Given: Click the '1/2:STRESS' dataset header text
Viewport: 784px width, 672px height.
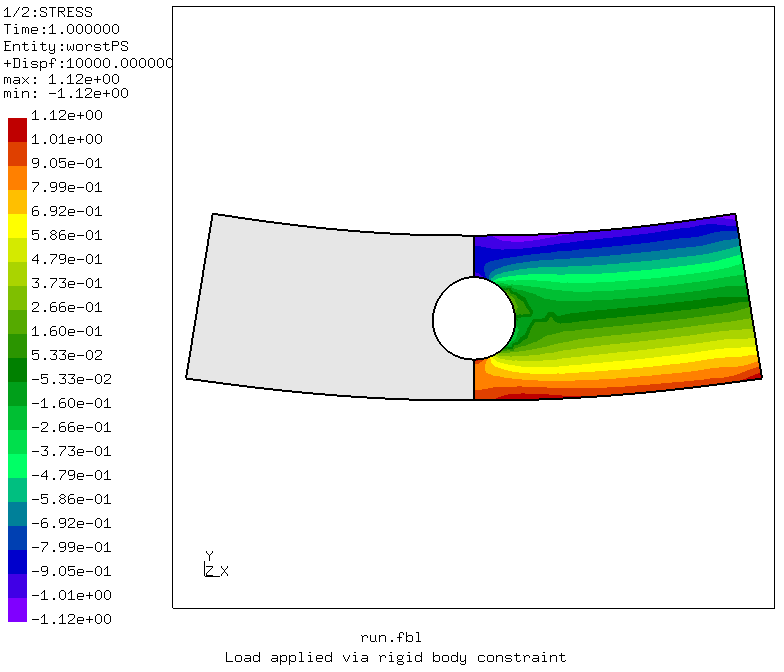Looking at the screenshot, I should pos(48,12).
